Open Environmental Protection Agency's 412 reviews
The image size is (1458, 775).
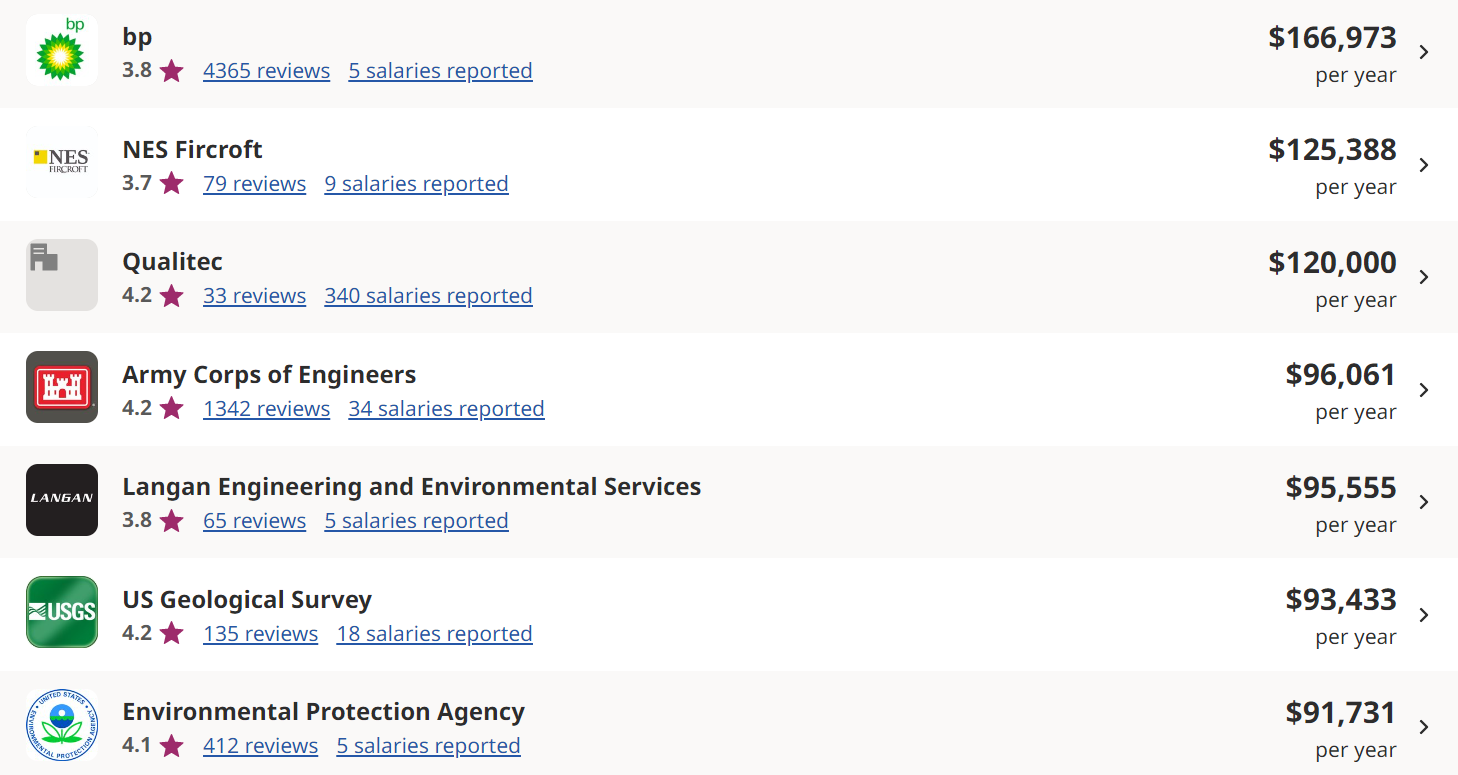pos(260,746)
